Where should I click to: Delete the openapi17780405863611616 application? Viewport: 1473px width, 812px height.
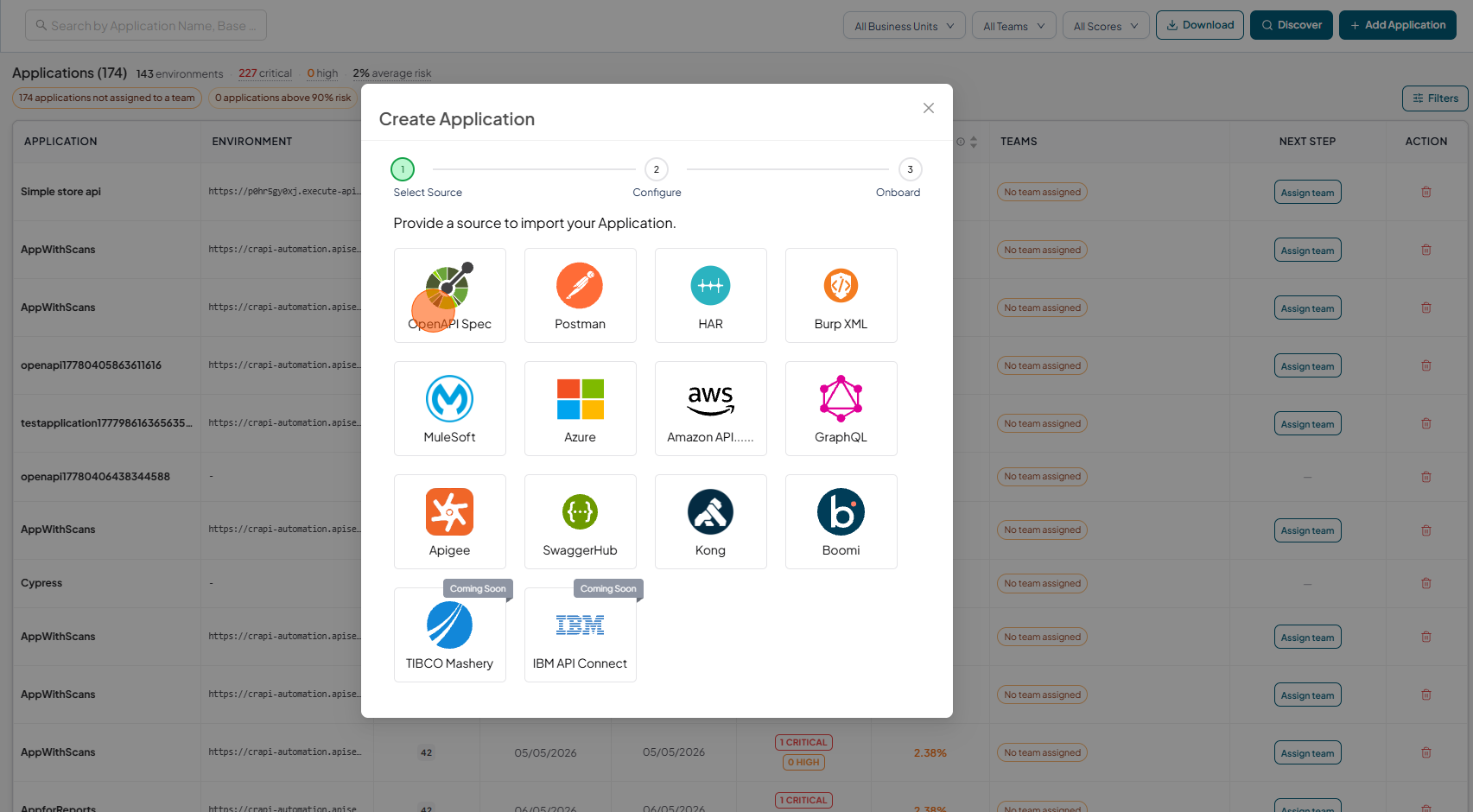pos(1426,365)
